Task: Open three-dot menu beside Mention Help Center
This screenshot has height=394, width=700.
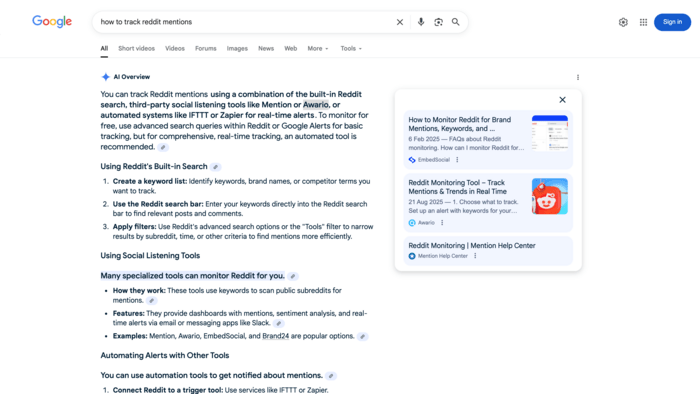Action: pos(475,256)
